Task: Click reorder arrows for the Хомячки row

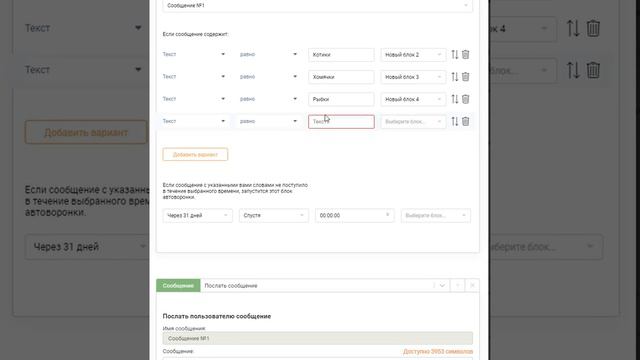Action: pos(455,77)
